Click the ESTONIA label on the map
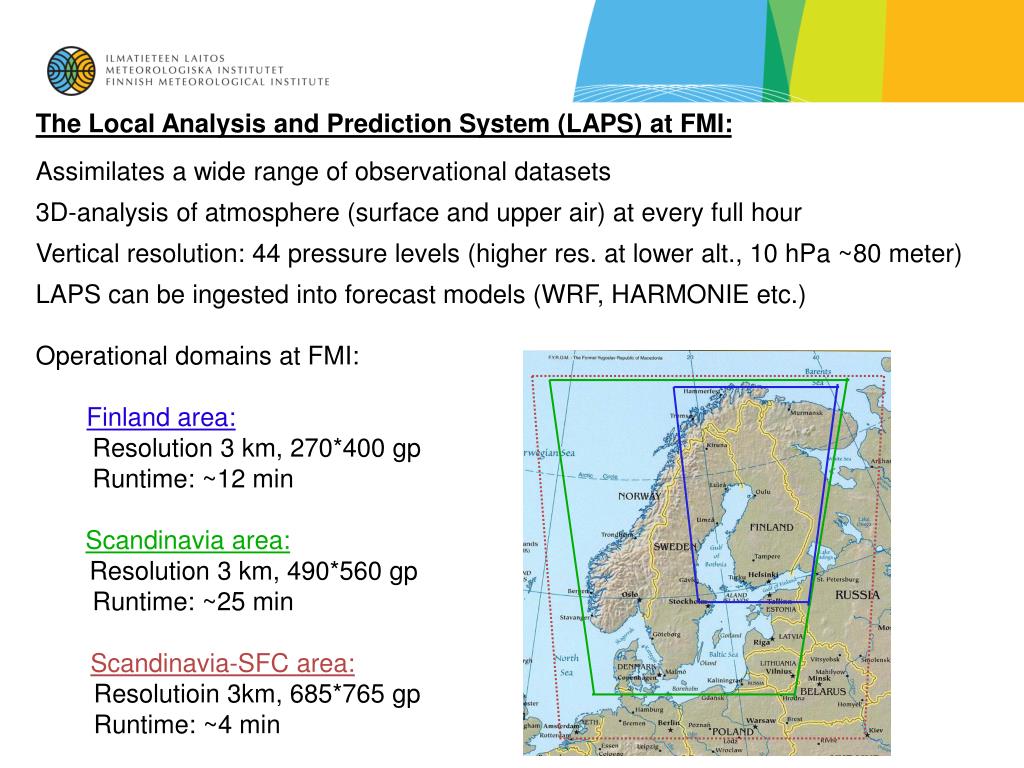Screen dimensions: 1024x768 click(x=781, y=609)
